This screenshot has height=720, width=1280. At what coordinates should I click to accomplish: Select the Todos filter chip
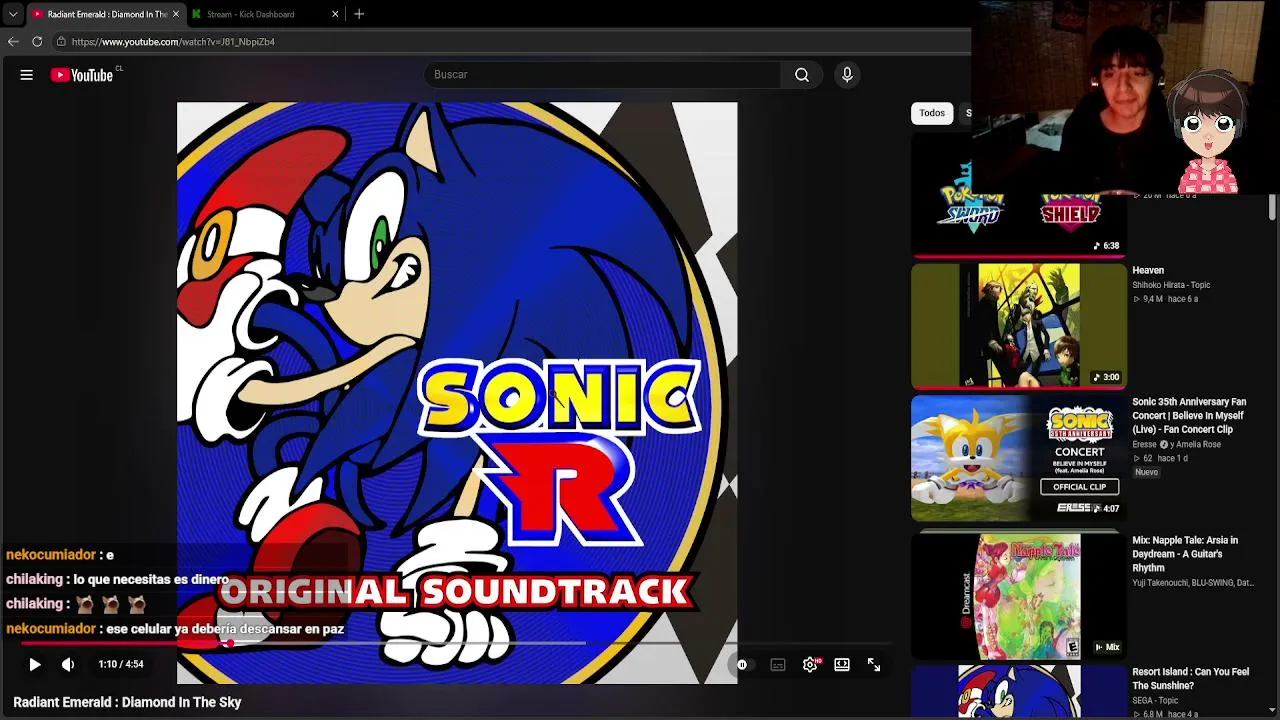[932, 113]
